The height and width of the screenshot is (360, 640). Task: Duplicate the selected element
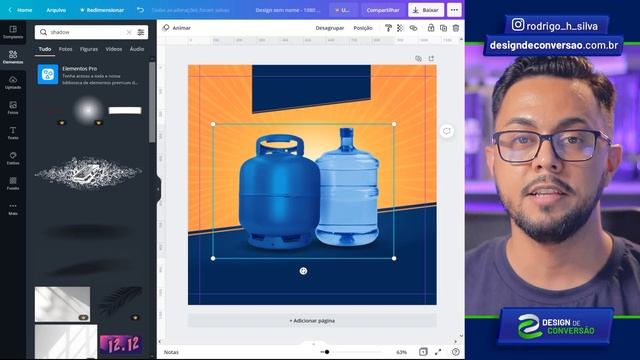tap(443, 28)
